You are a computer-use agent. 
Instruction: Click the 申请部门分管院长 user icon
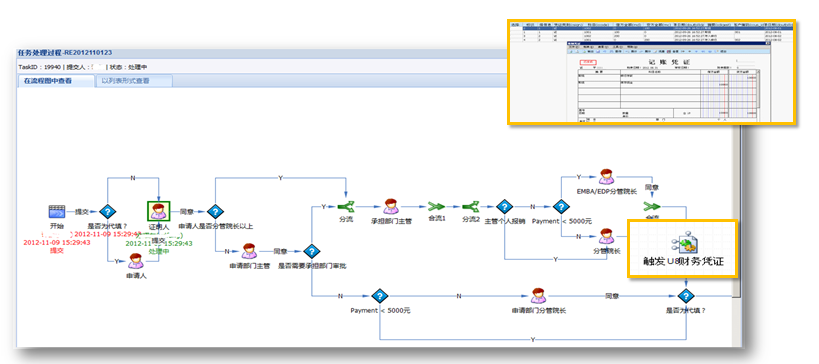point(539,296)
